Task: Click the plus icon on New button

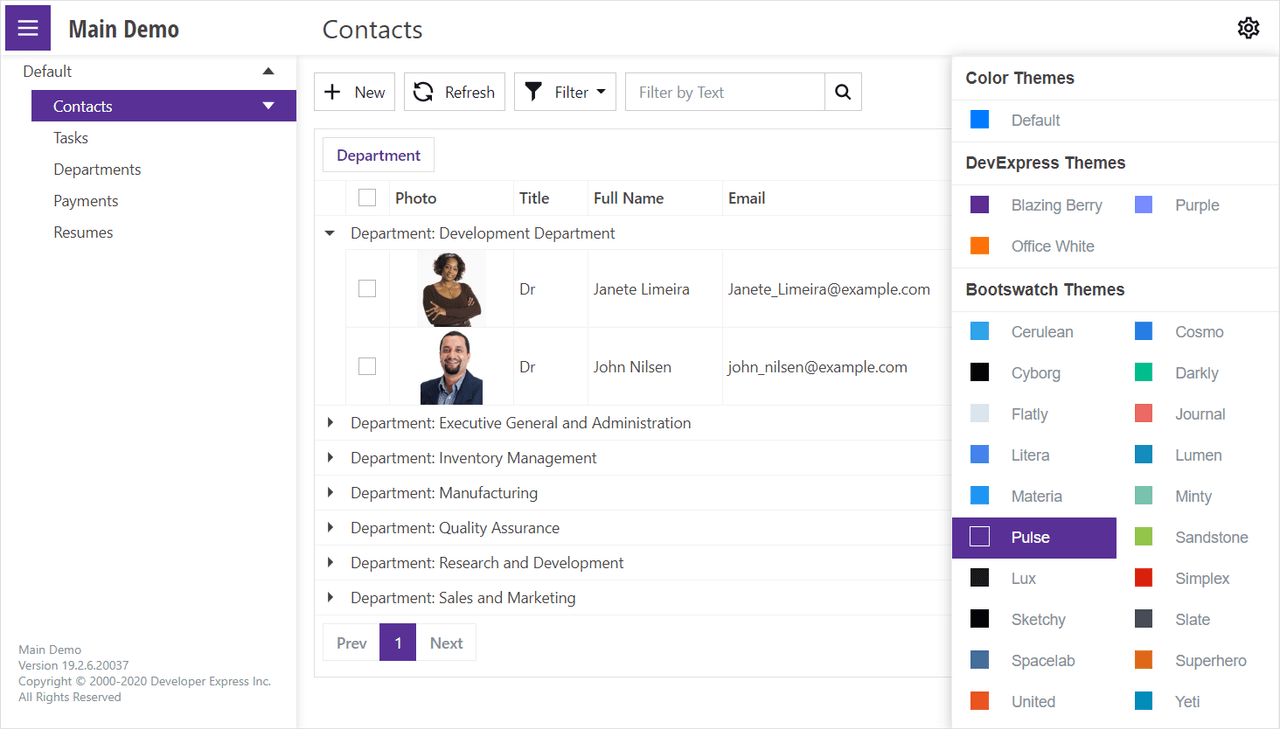Action: pos(333,92)
